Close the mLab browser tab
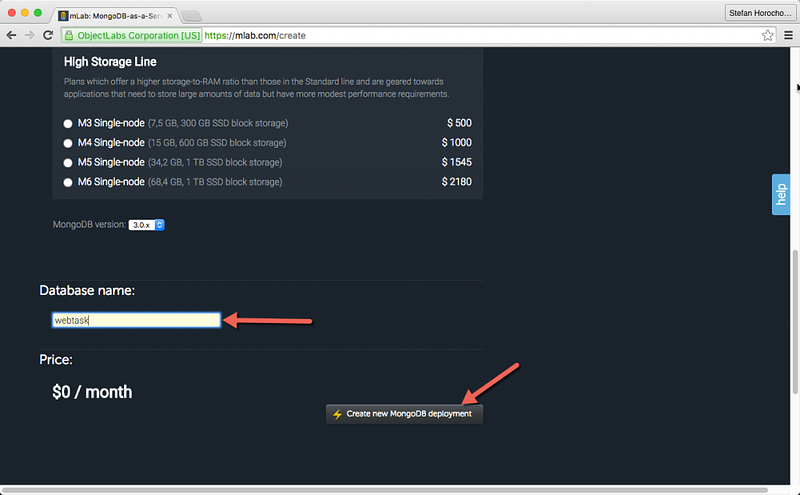The image size is (800, 495). [170, 16]
